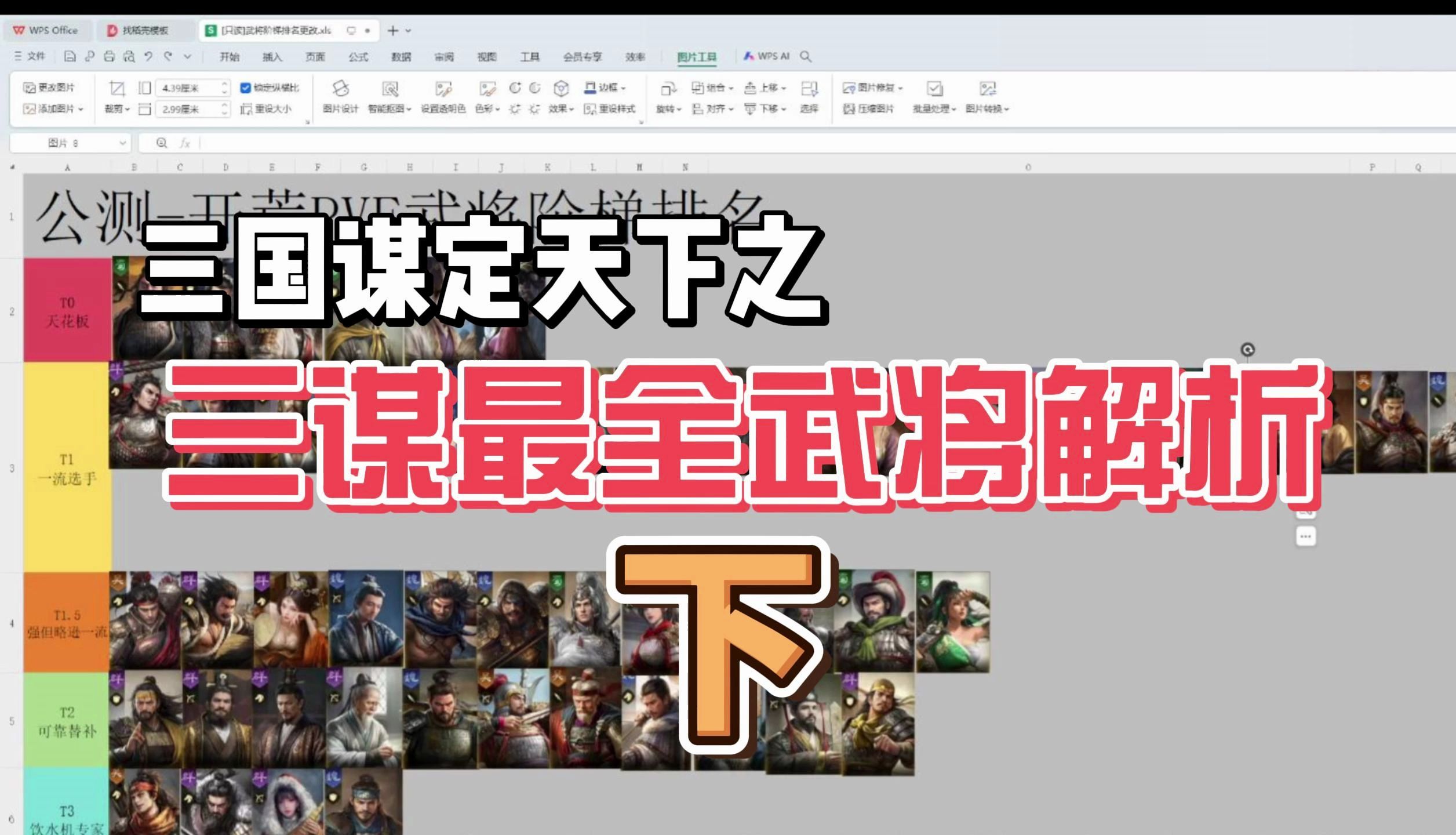Click the 重设样式 reset style button

click(x=610, y=109)
